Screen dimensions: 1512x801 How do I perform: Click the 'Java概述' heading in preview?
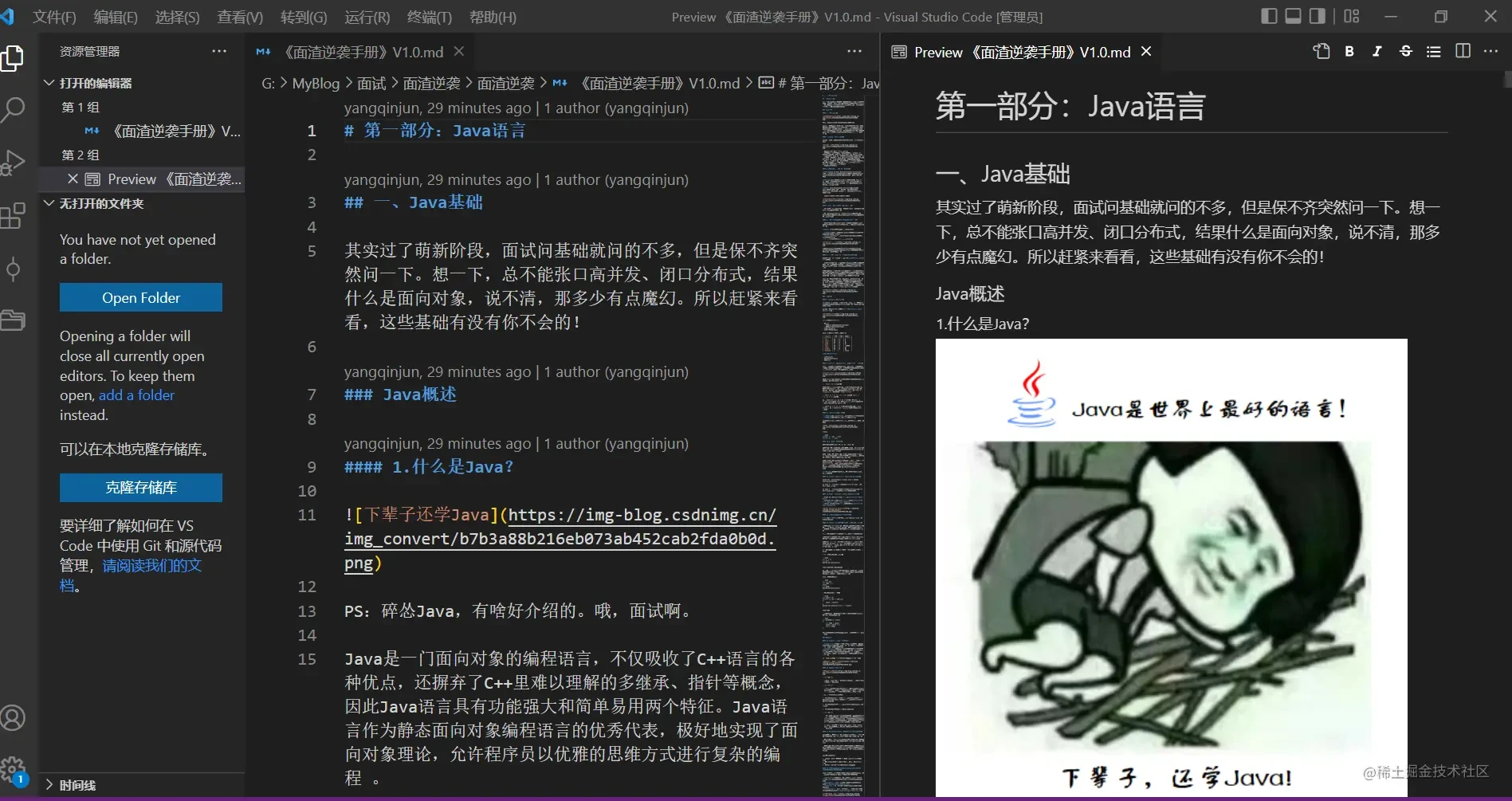click(969, 294)
